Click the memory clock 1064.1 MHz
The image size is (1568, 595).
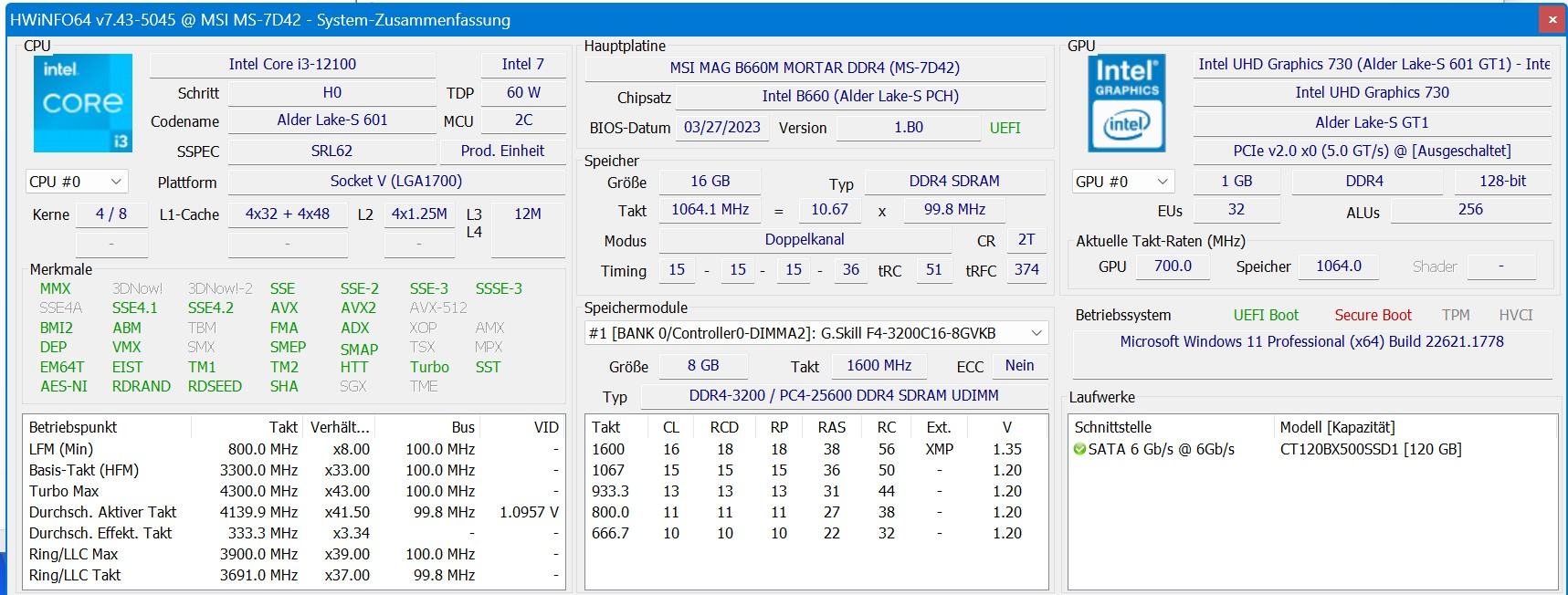coord(710,210)
